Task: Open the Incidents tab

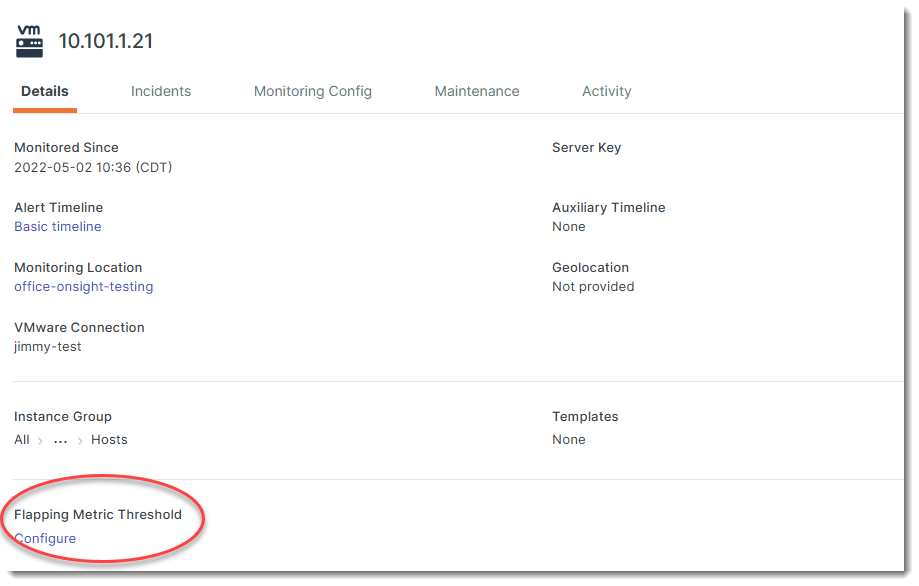Action: click(x=161, y=91)
